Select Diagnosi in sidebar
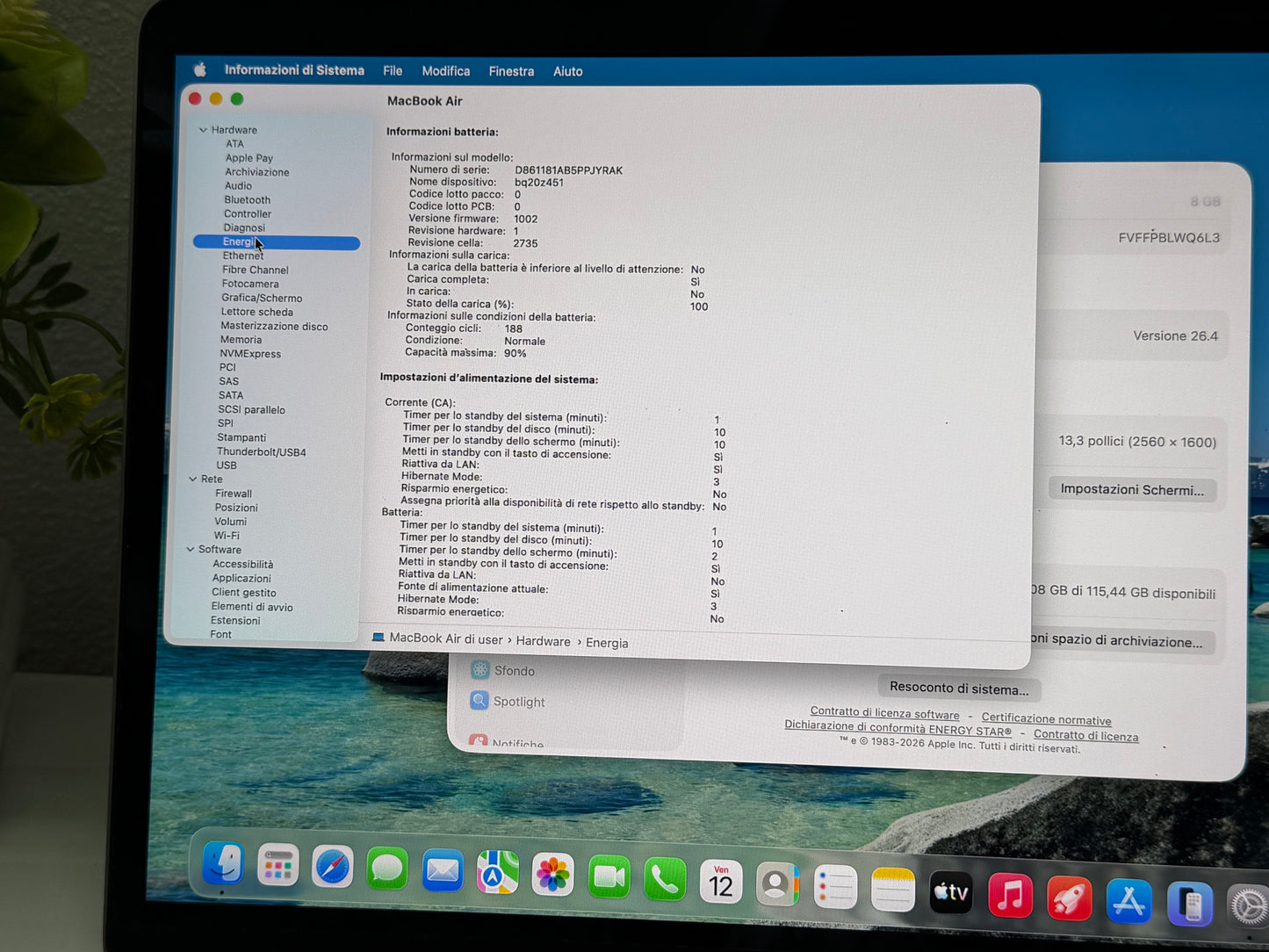Screen dimensions: 1269x952 244,228
